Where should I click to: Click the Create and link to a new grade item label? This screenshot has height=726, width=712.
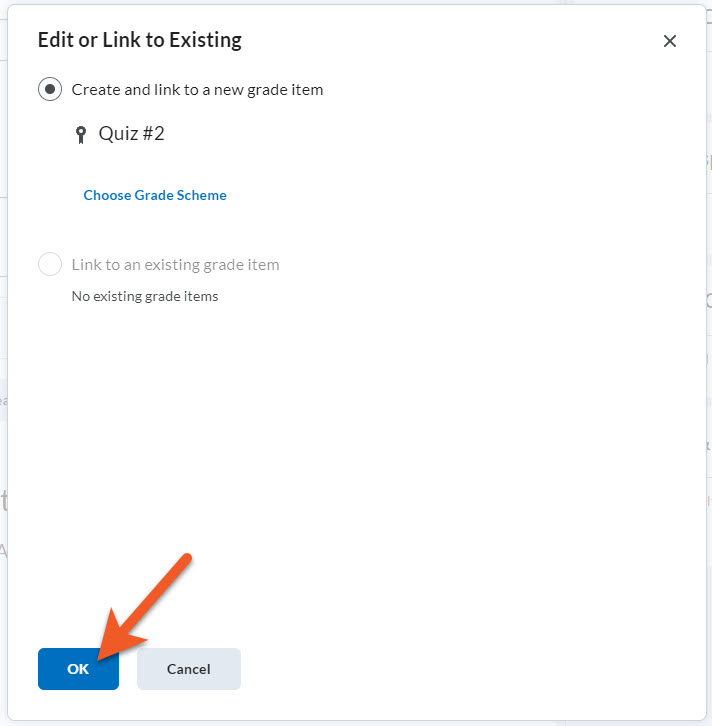click(x=197, y=90)
